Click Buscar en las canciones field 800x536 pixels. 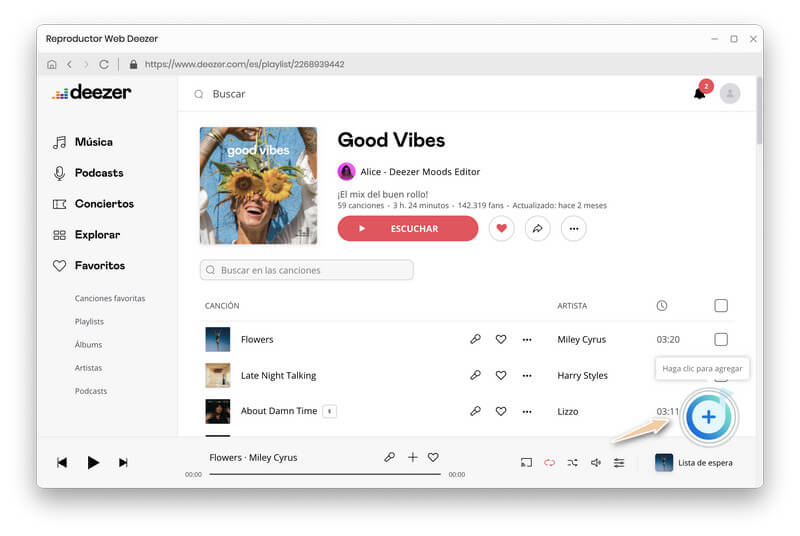(307, 270)
